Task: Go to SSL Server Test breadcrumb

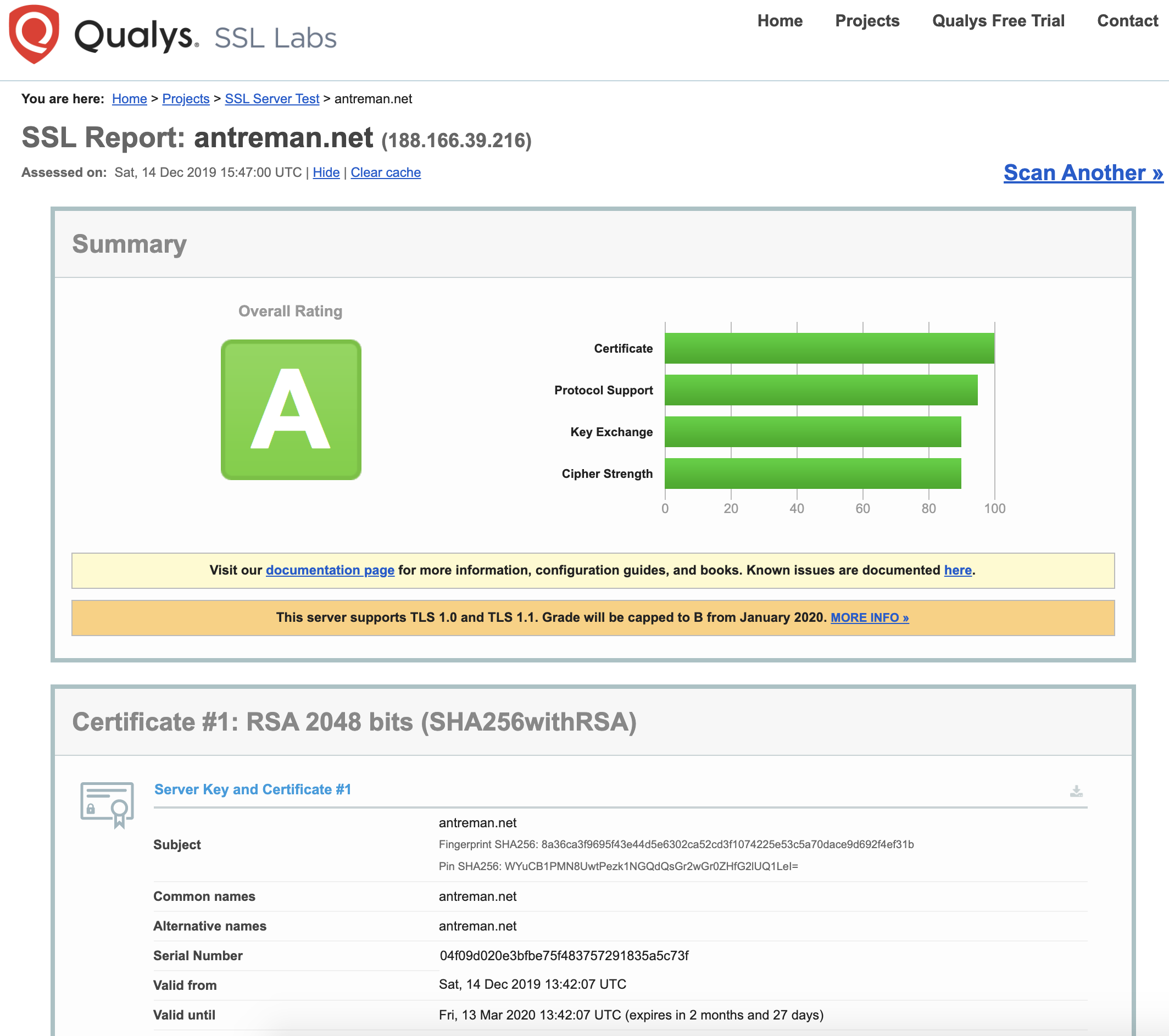Action: click(272, 99)
